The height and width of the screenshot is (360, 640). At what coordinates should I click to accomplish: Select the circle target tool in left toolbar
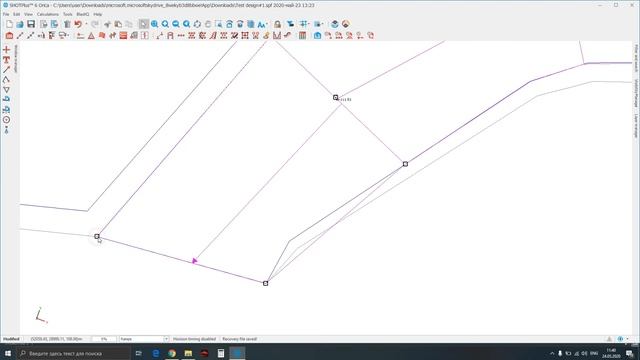coord(7,120)
